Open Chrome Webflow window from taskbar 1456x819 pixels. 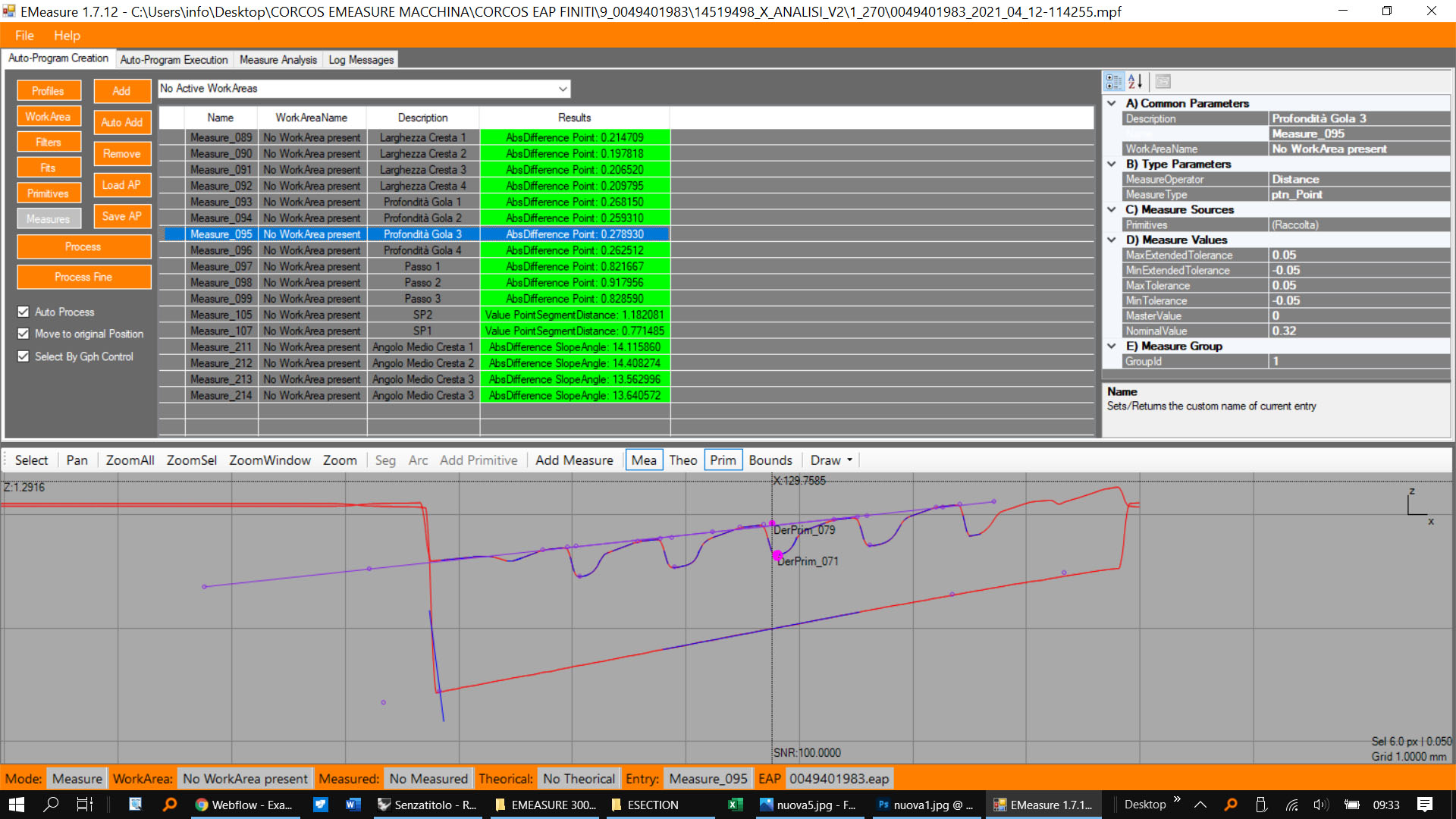pyautogui.click(x=244, y=805)
